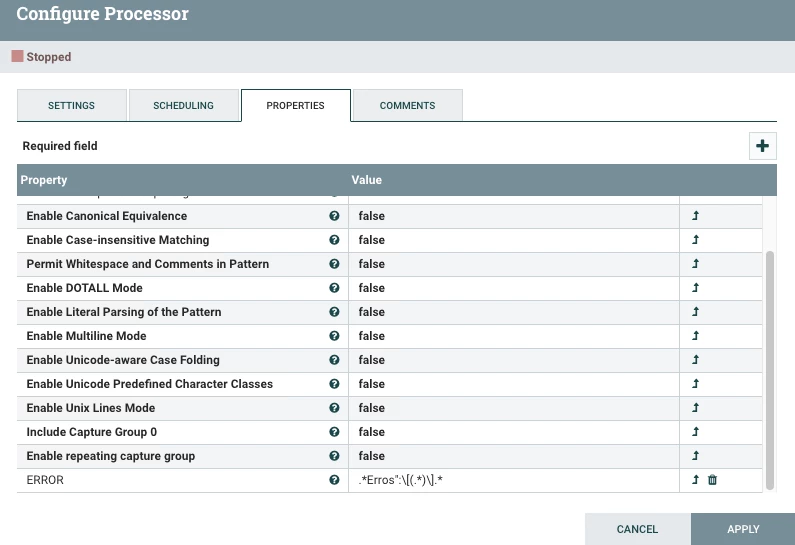Cancel the processor configuration
Viewport: 795px width, 545px height.
637,529
